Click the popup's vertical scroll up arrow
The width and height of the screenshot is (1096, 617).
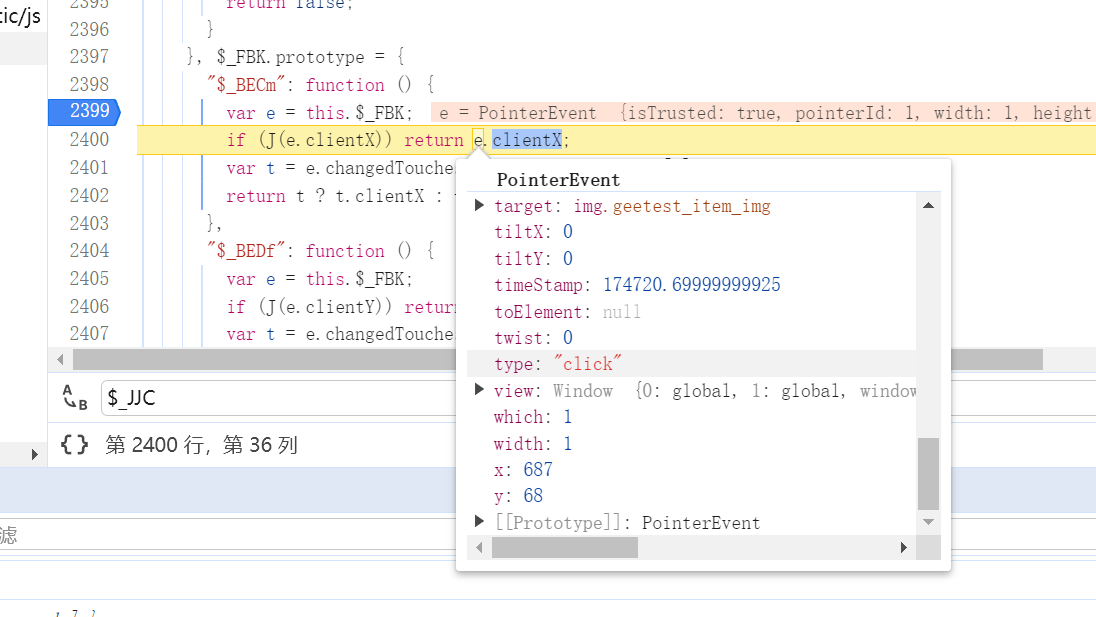coord(929,205)
